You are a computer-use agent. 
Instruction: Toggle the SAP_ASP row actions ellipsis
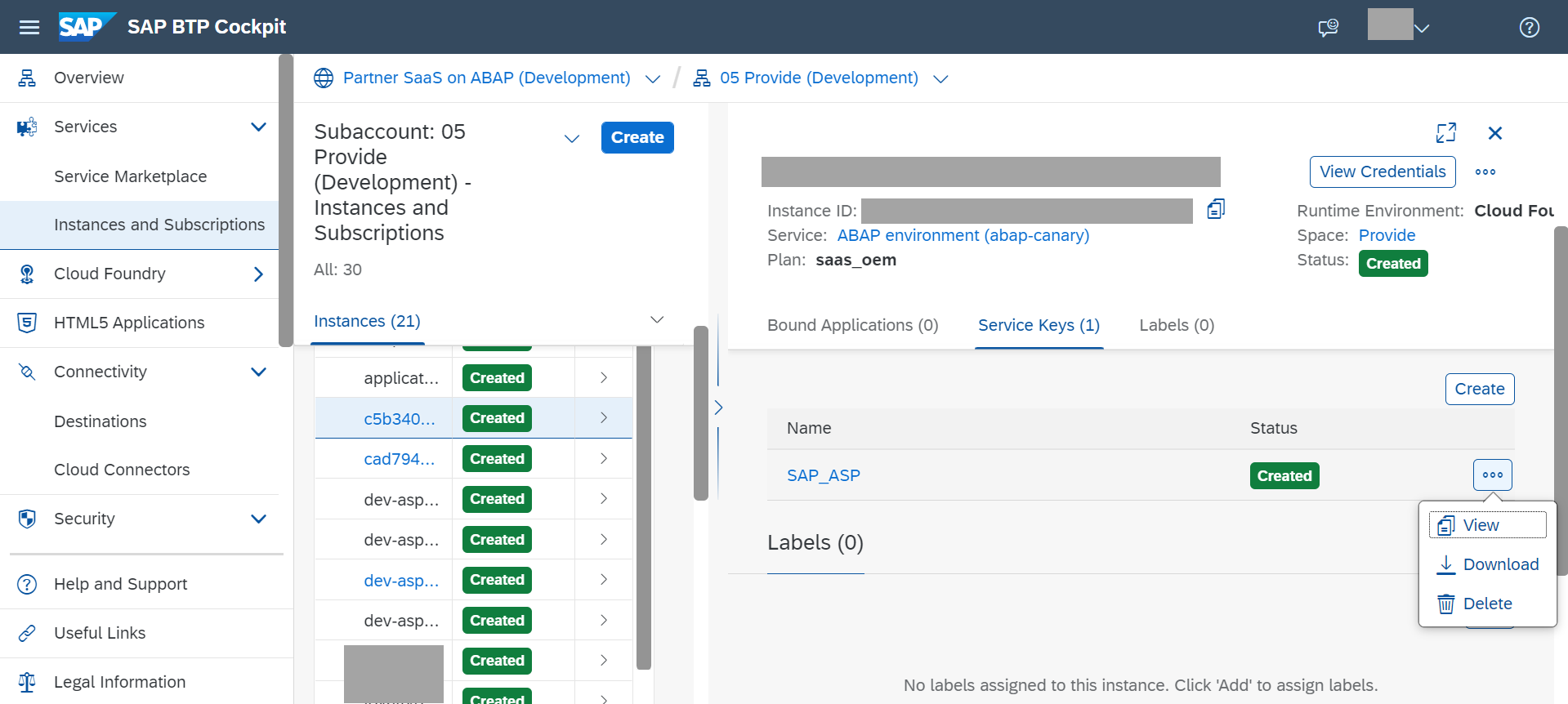pyautogui.click(x=1492, y=475)
